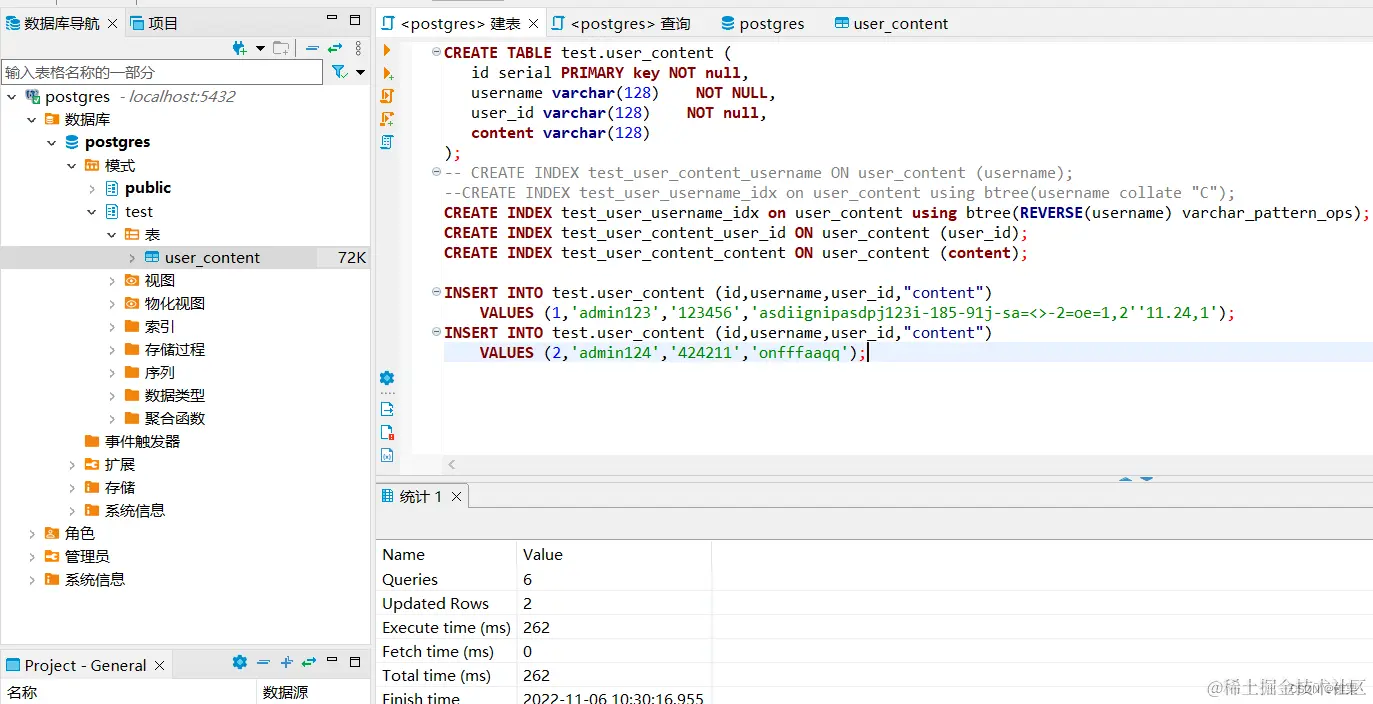Toggle link with editor in navigator
Screen dimensions: 1373x704
pyautogui.click(x=335, y=48)
